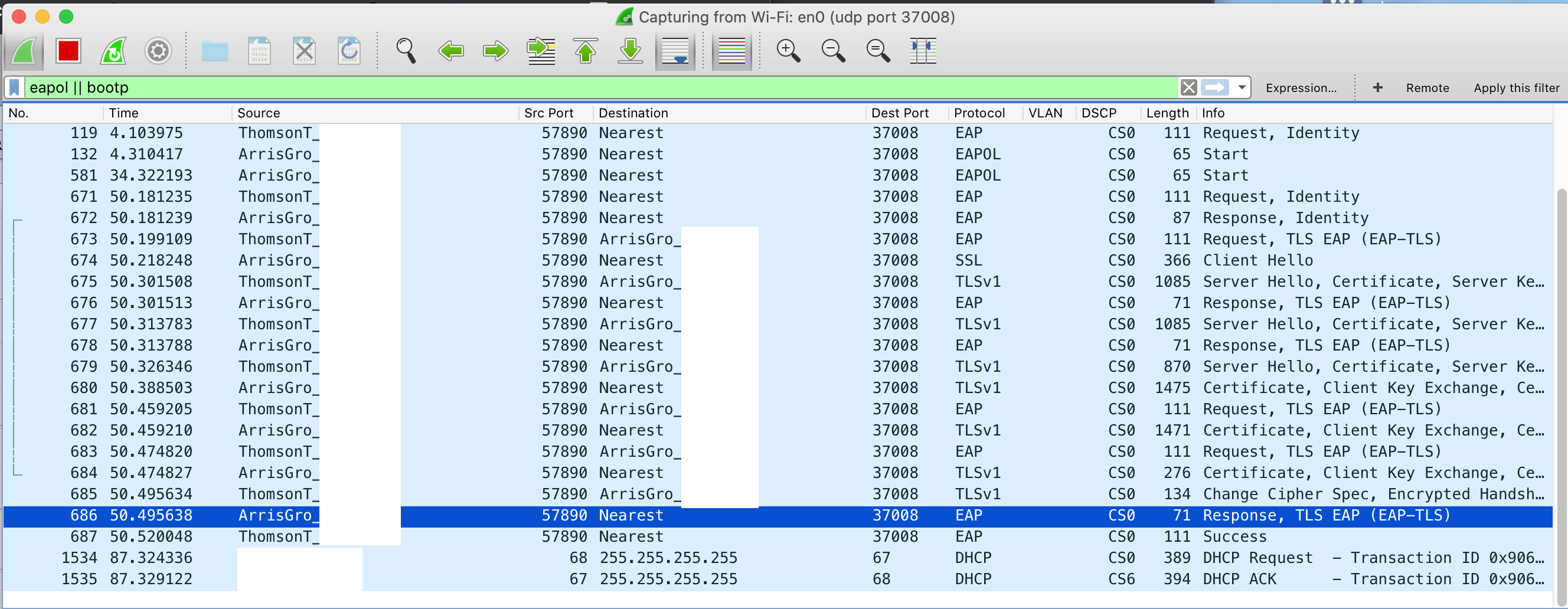Reset text to normal size
This screenshot has width=1568, height=609.
click(878, 51)
